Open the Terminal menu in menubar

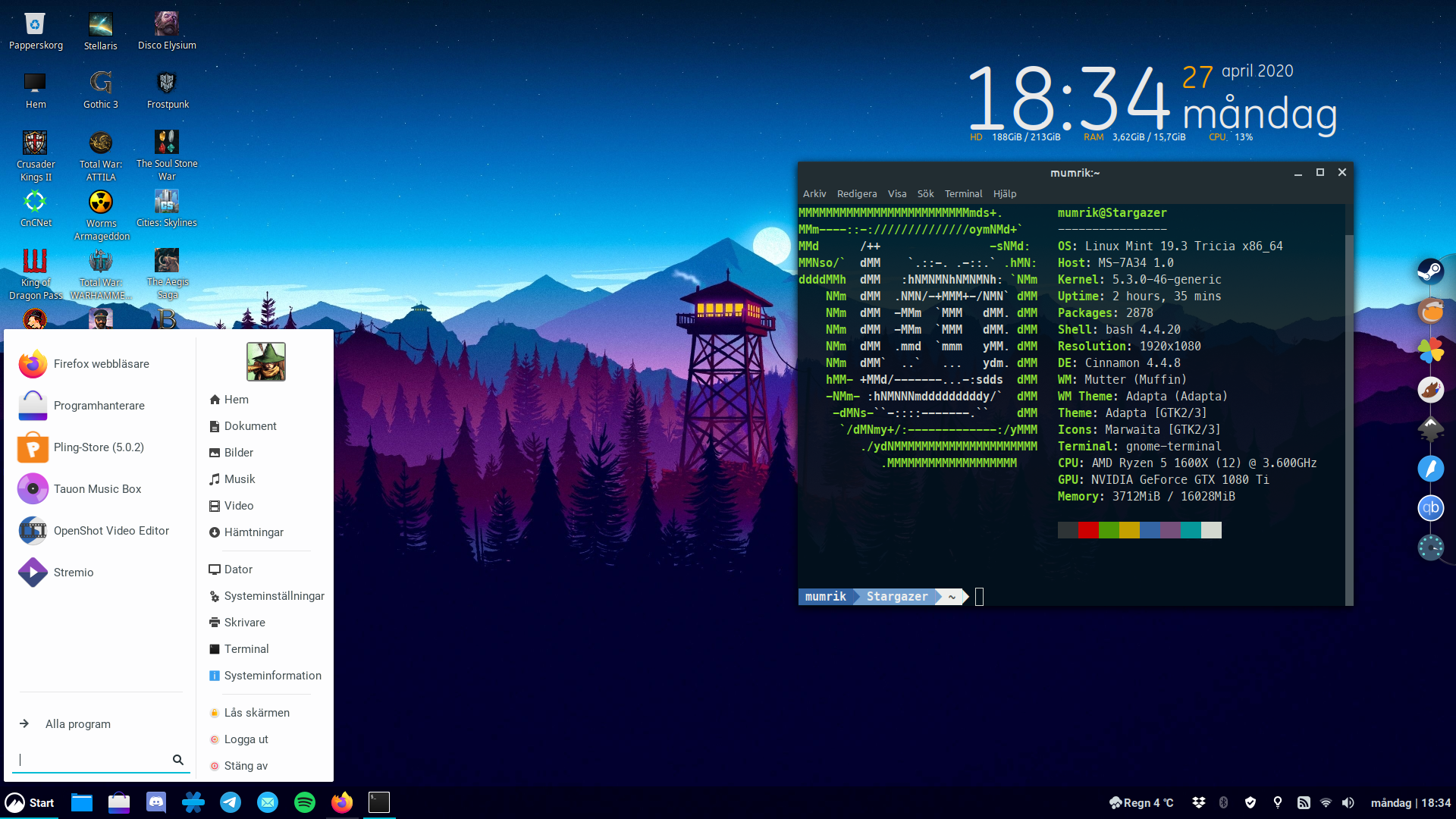pos(963,194)
